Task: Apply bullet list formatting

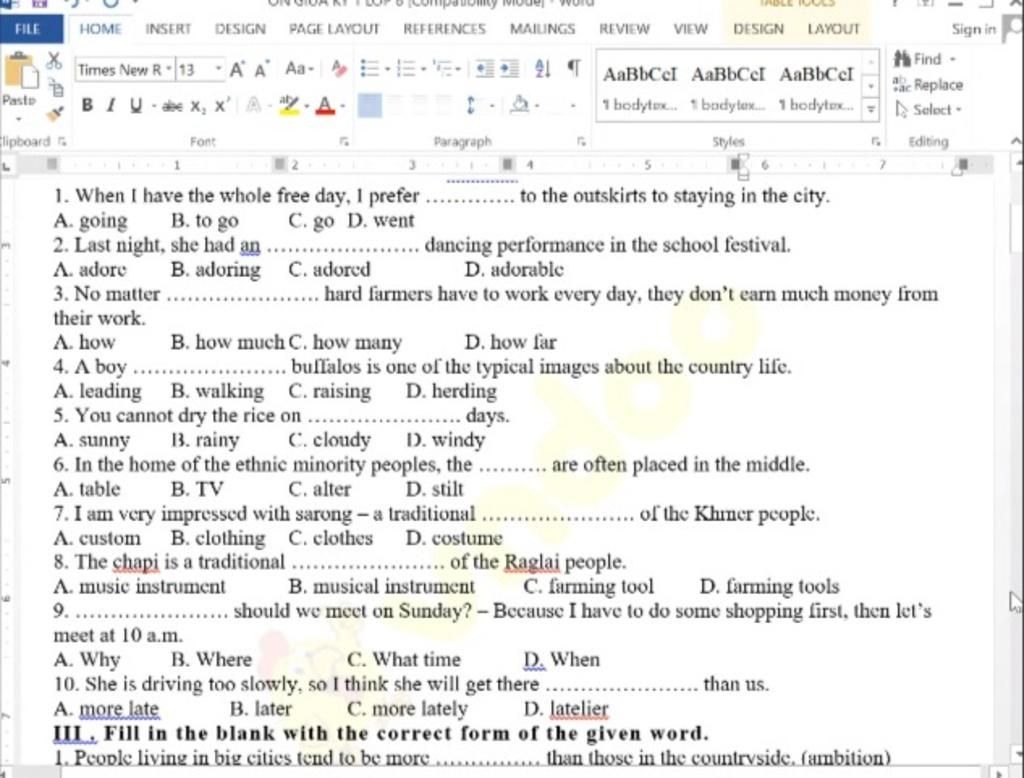Action: [370, 69]
